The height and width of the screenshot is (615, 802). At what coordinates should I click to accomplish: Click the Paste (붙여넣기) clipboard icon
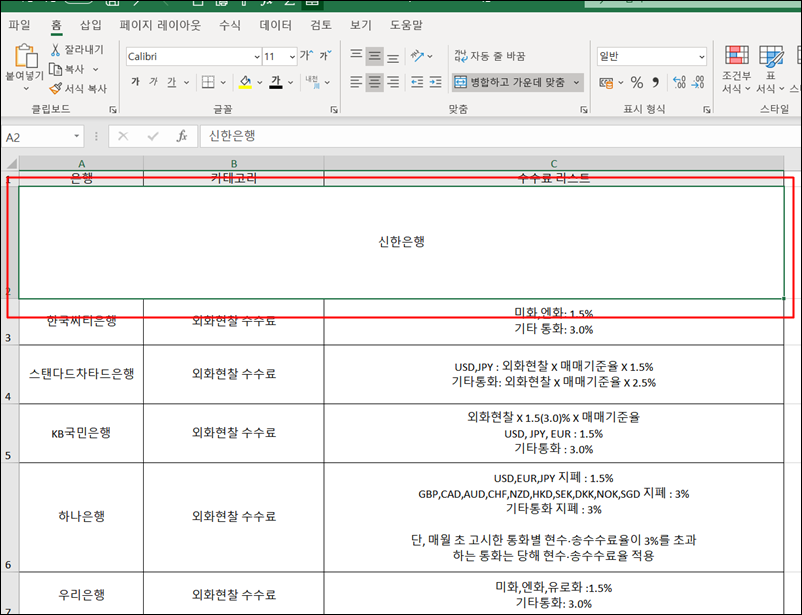[26, 56]
